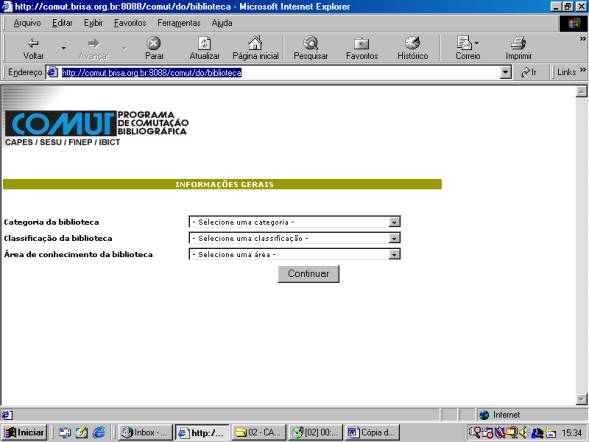Click the Voltar back arrow icon
This screenshot has height=442, width=589.
pyautogui.click(x=33, y=44)
